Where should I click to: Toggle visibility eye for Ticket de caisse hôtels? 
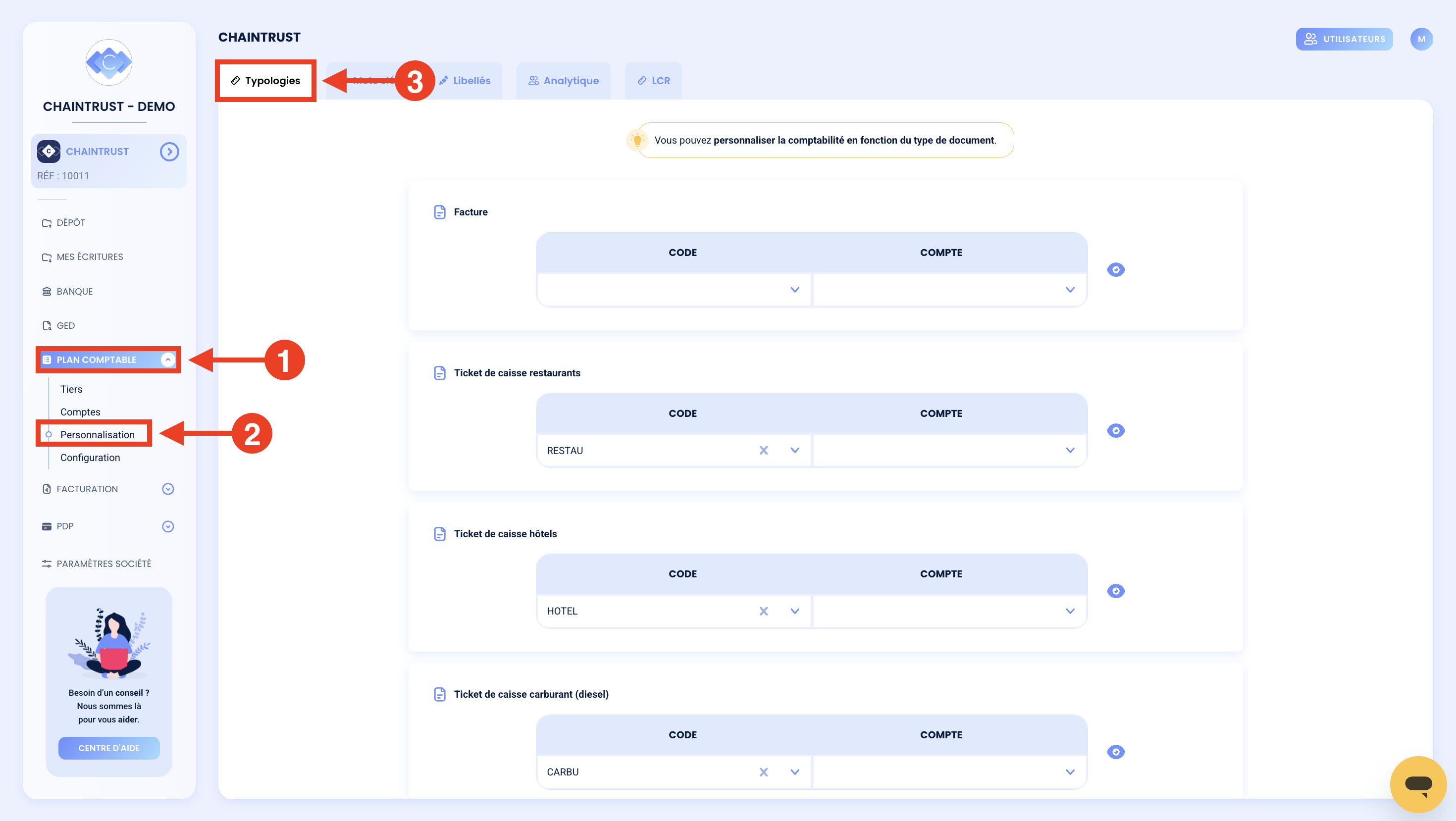coord(1116,592)
